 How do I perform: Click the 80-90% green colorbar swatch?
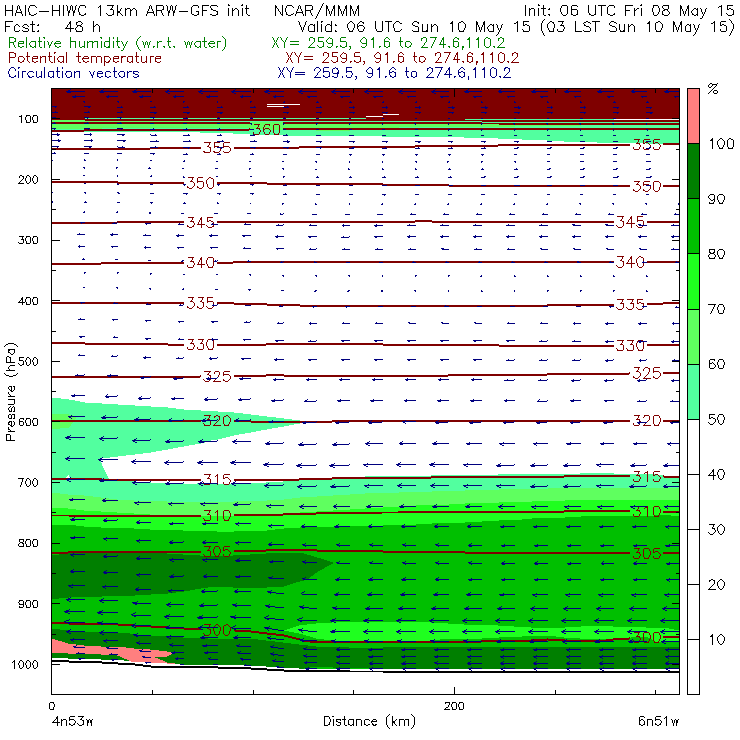pyautogui.click(x=693, y=226)
